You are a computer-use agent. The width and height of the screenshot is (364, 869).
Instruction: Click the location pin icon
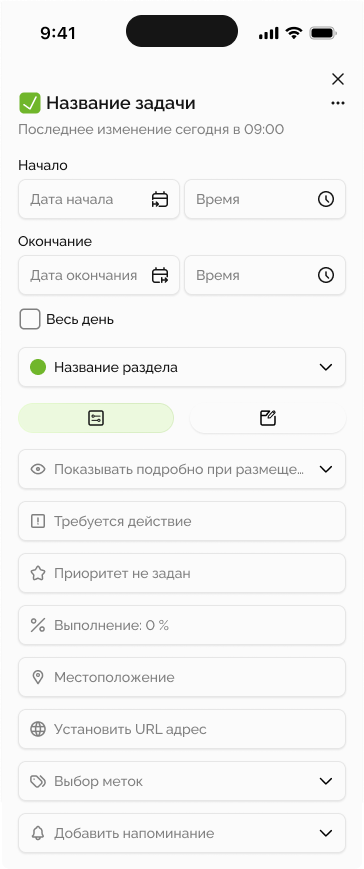[38, 677]
